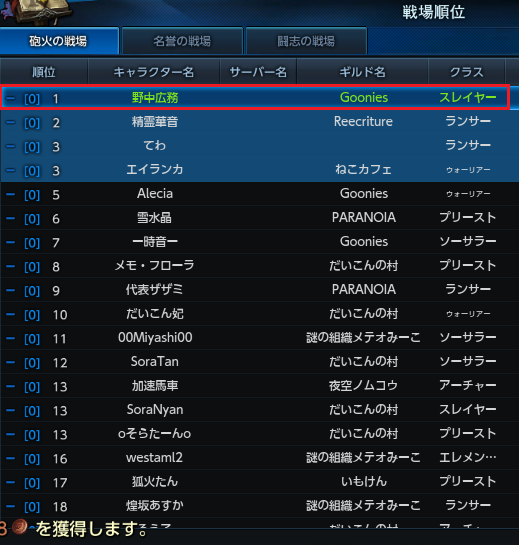Click the rank change dash icon beside 野中広務
Image resolution: width=519 pixels, height=545 pixels.
[x=11, y=98]
